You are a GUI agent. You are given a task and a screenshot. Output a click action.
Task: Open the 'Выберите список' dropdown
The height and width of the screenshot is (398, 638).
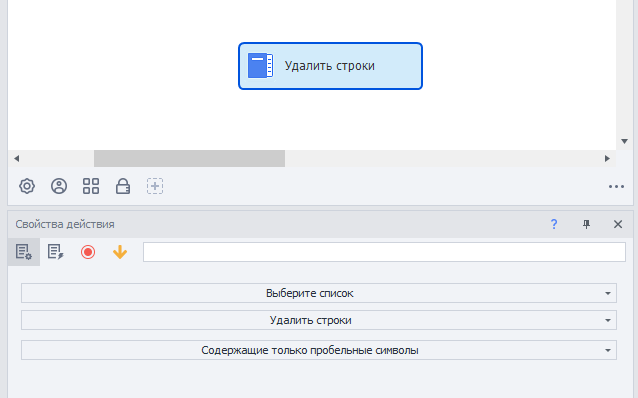[319, 293]
